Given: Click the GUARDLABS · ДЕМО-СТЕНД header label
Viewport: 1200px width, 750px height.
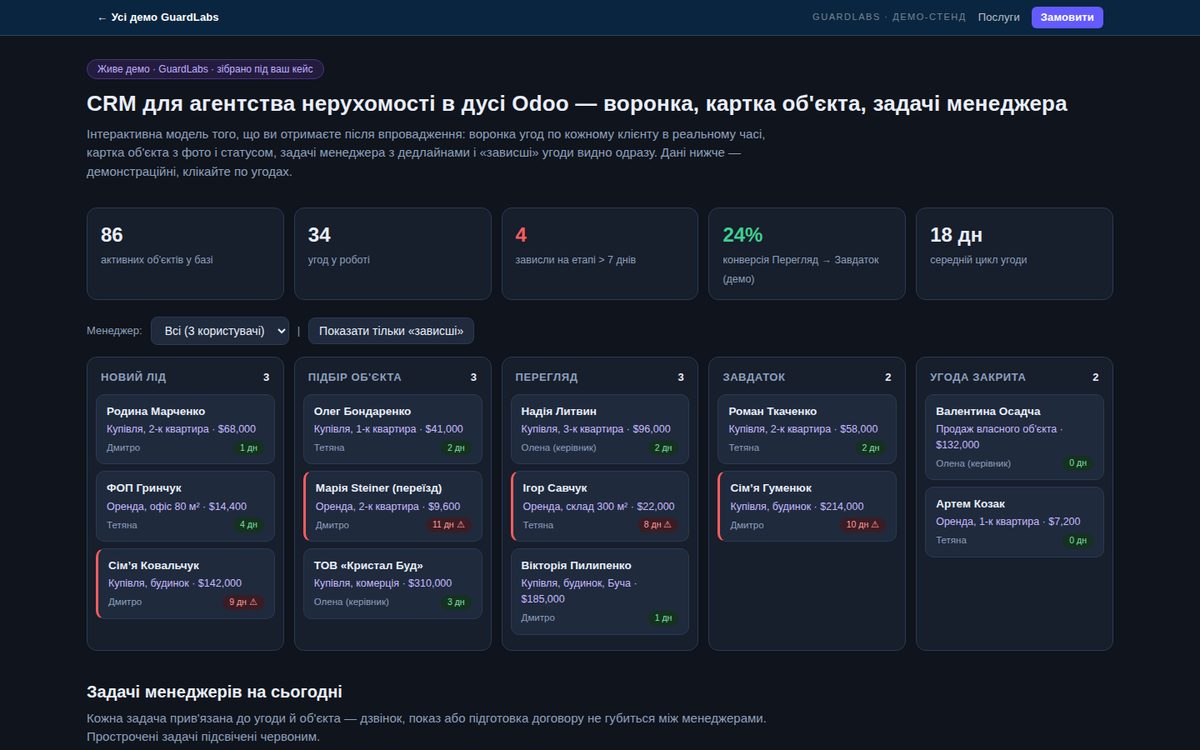Looking at the screenshot, I should (x=889, y=17).
